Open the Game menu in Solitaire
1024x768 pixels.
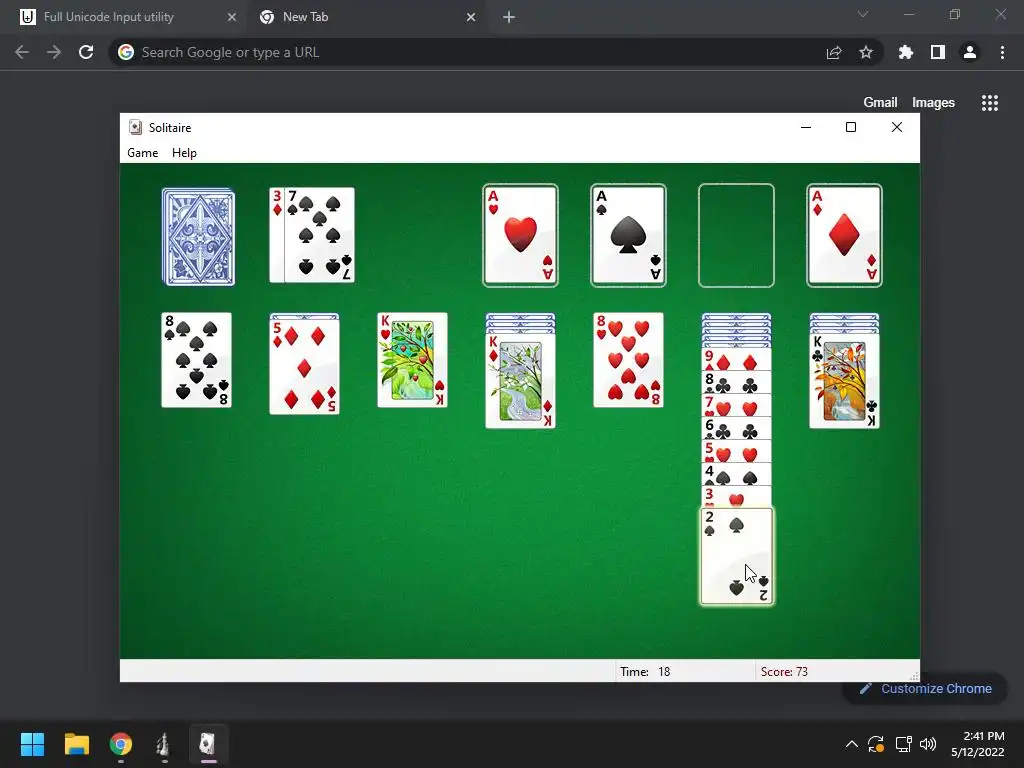point(142,153)
